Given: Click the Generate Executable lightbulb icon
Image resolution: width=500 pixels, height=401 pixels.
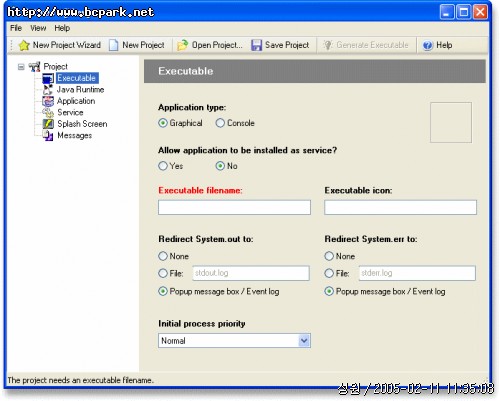Looking at the screenshot, I should tap(328, 45).
